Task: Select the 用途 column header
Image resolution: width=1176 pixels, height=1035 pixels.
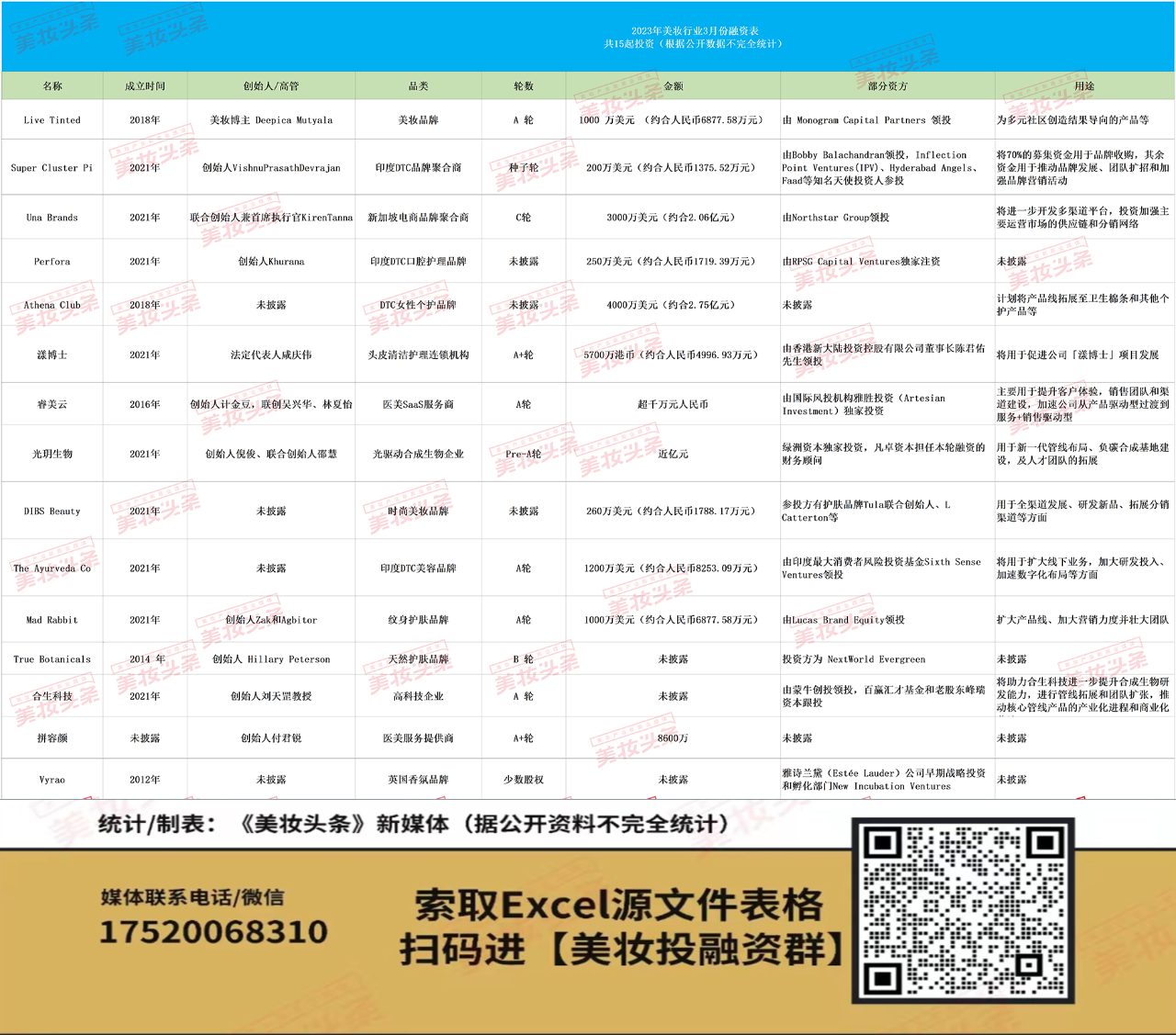Action: click(1084, 86)
